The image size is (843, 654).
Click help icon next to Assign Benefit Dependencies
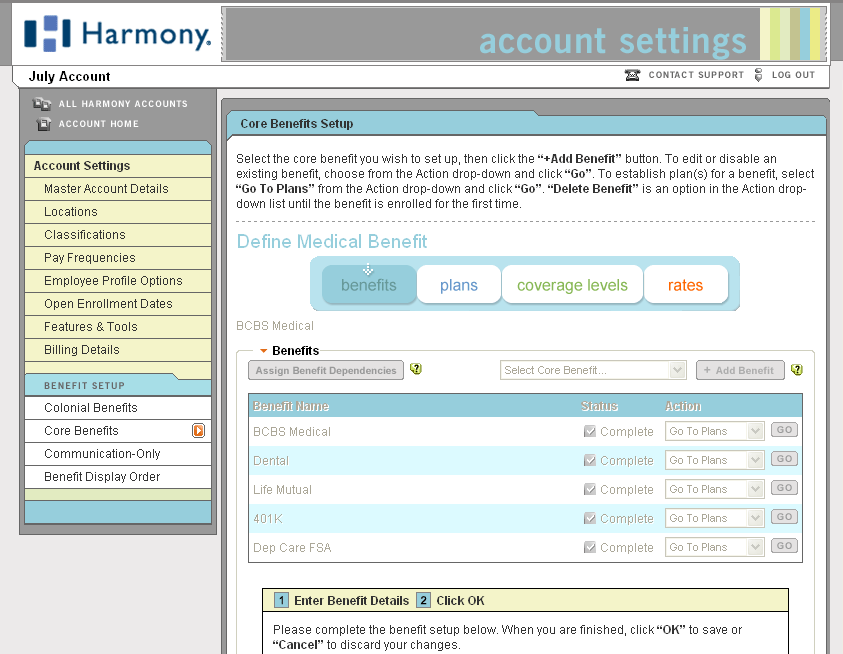tap(416, 369)
